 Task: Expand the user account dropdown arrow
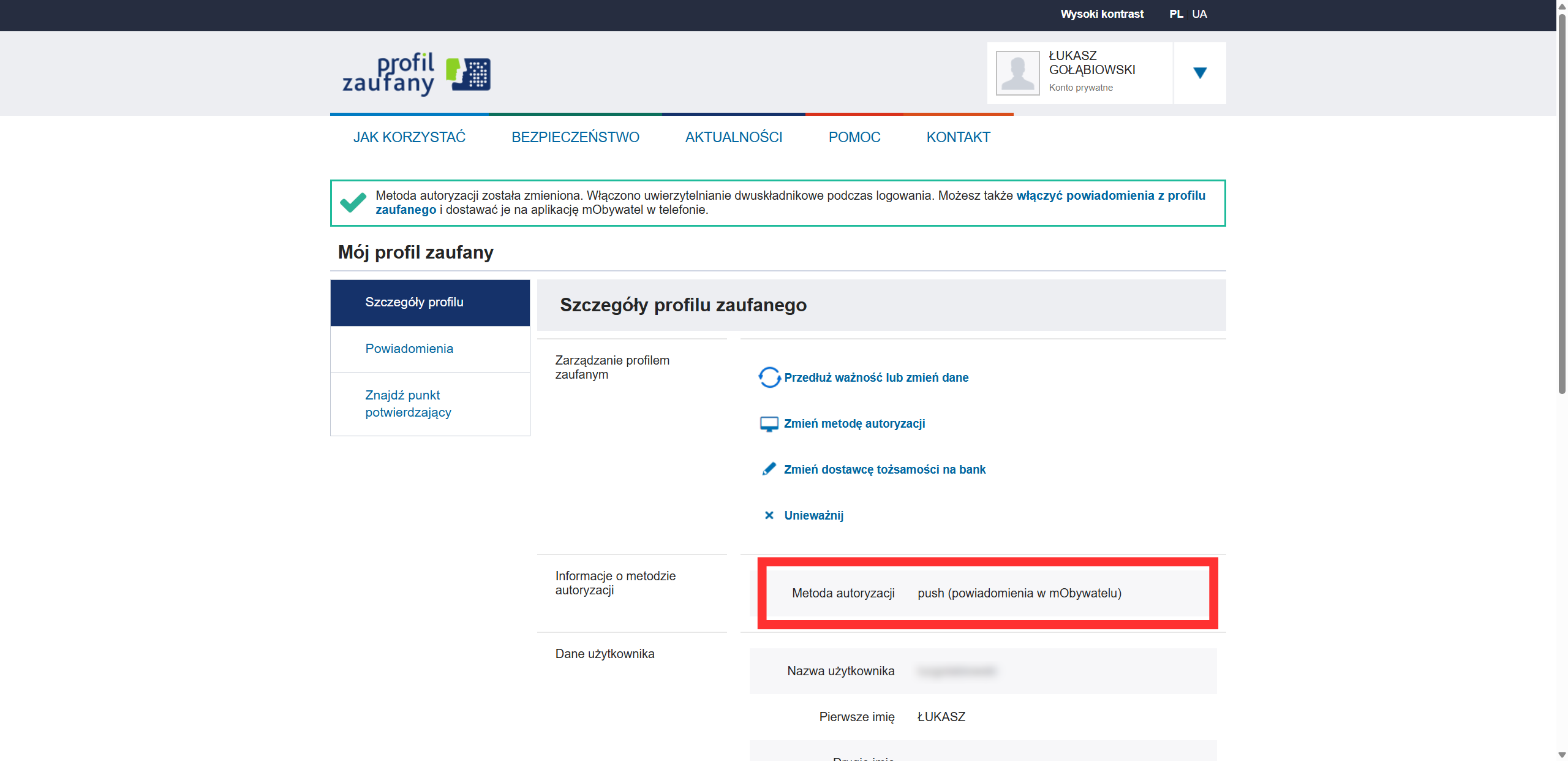(1200, 73)
